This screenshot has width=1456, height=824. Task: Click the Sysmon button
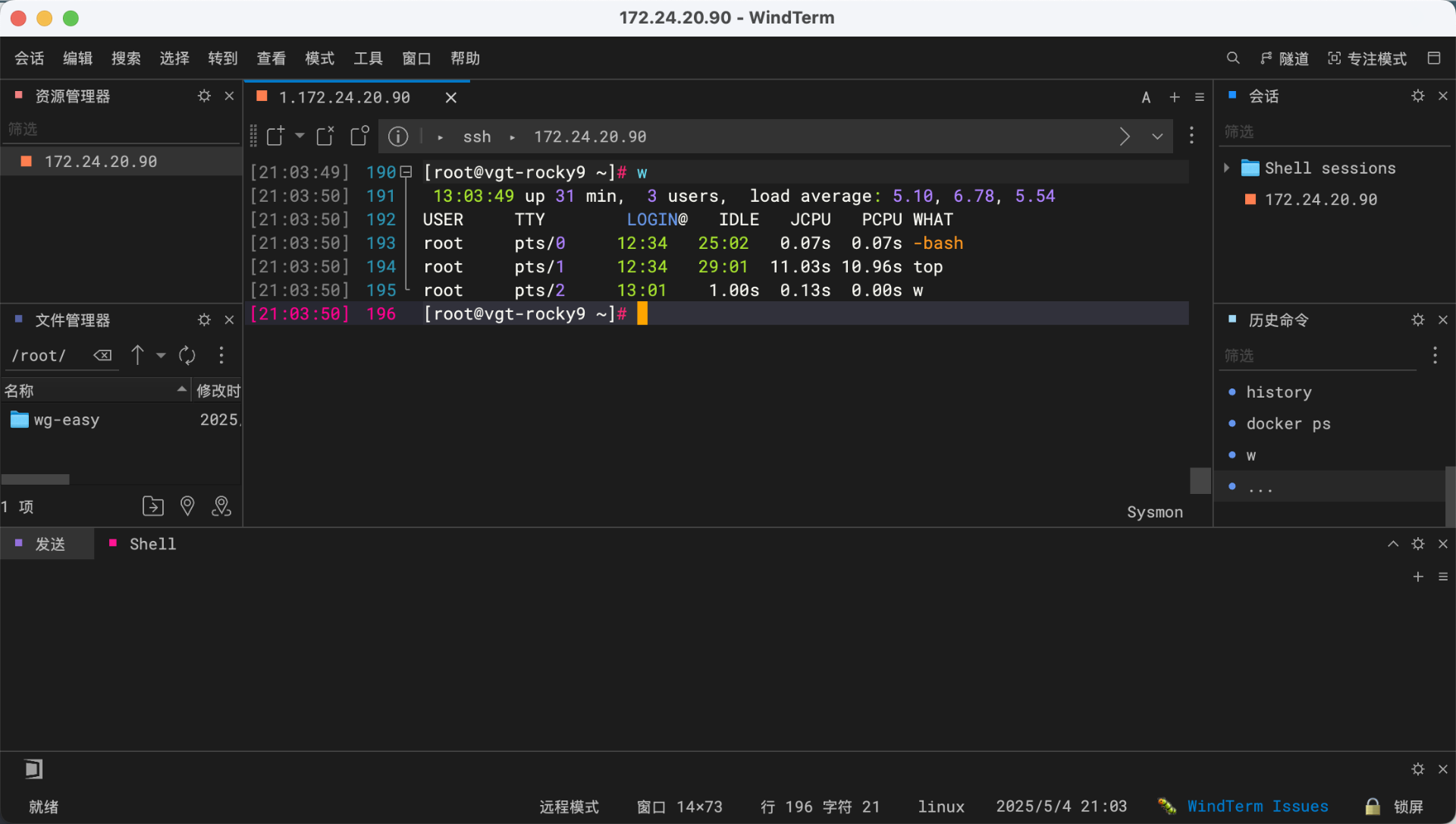click(1154, 512)
